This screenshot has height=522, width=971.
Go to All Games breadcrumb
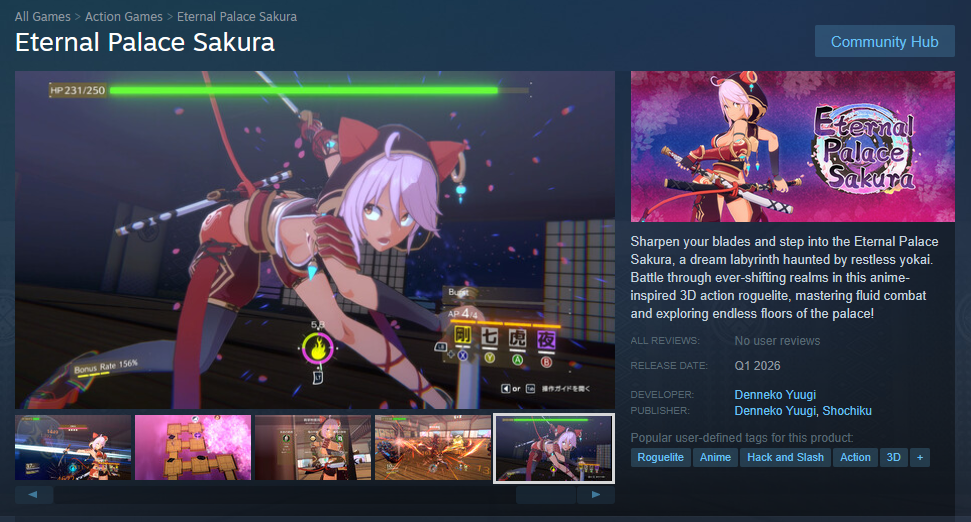(43, 17)
